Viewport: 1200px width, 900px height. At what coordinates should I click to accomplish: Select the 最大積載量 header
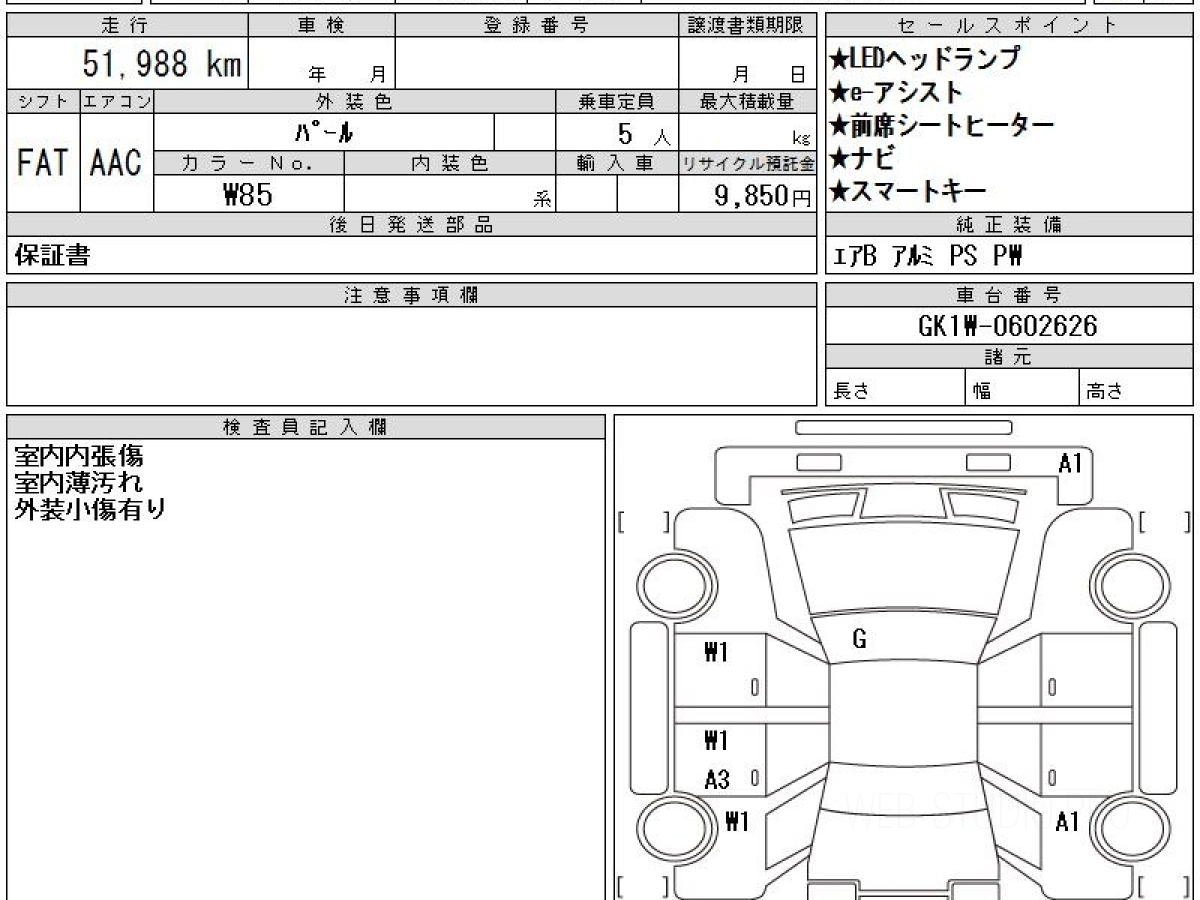click(748, 101)
